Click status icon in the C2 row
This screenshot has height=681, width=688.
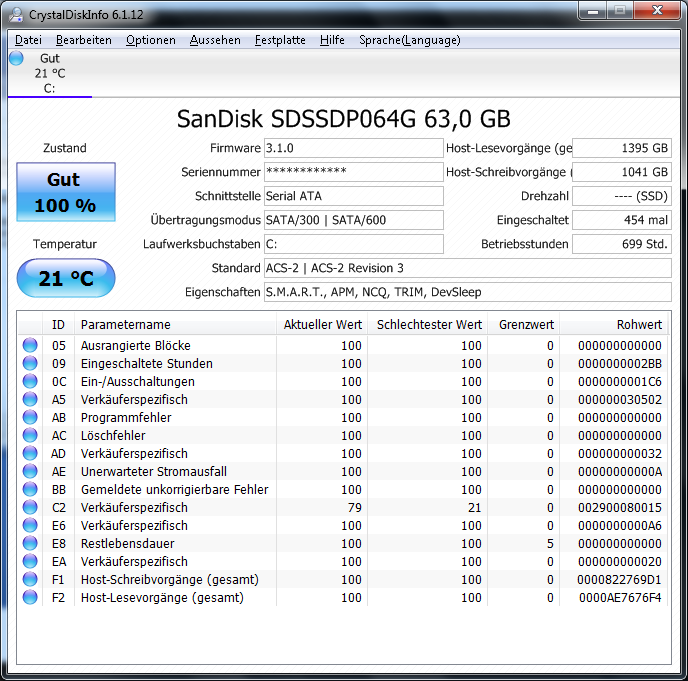click(30, 507)
